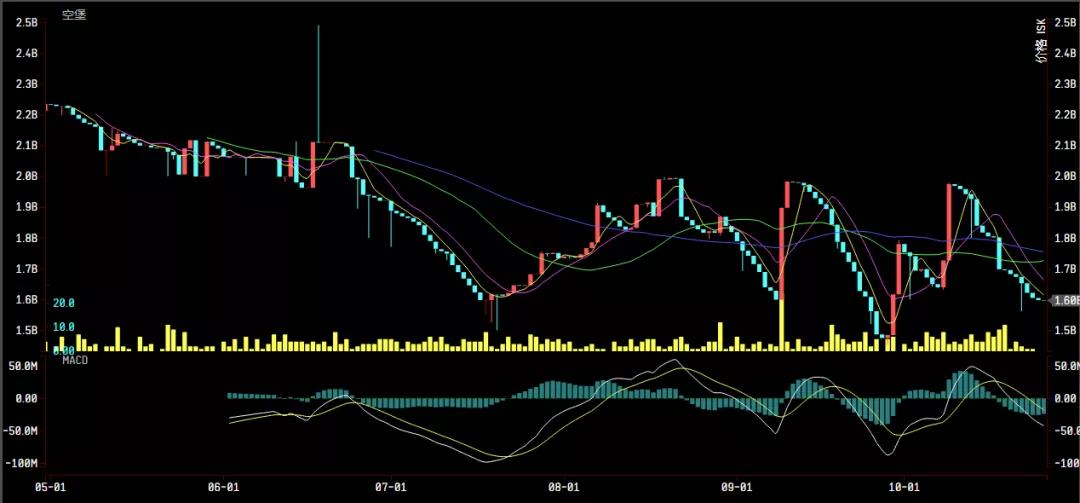Click the tall cyan wick candle reaching 2.5B
The image size is (1080, 503).
click(x=318, y=80)
